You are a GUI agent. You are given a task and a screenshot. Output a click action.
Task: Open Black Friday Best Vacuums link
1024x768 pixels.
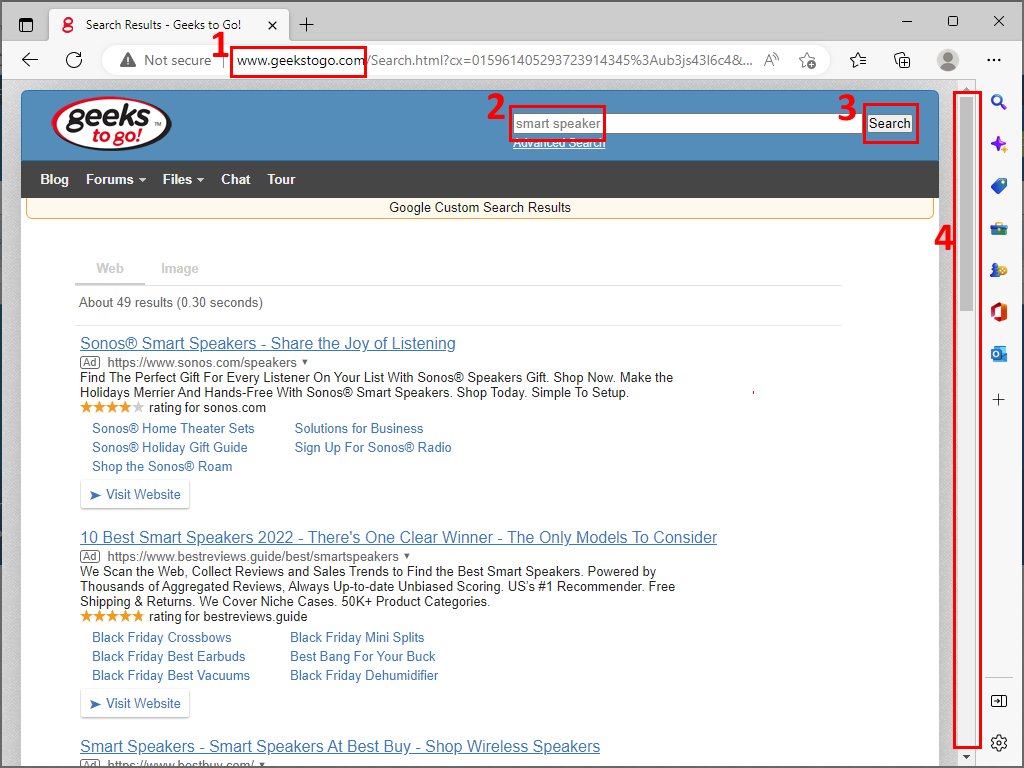coord(171,675)
